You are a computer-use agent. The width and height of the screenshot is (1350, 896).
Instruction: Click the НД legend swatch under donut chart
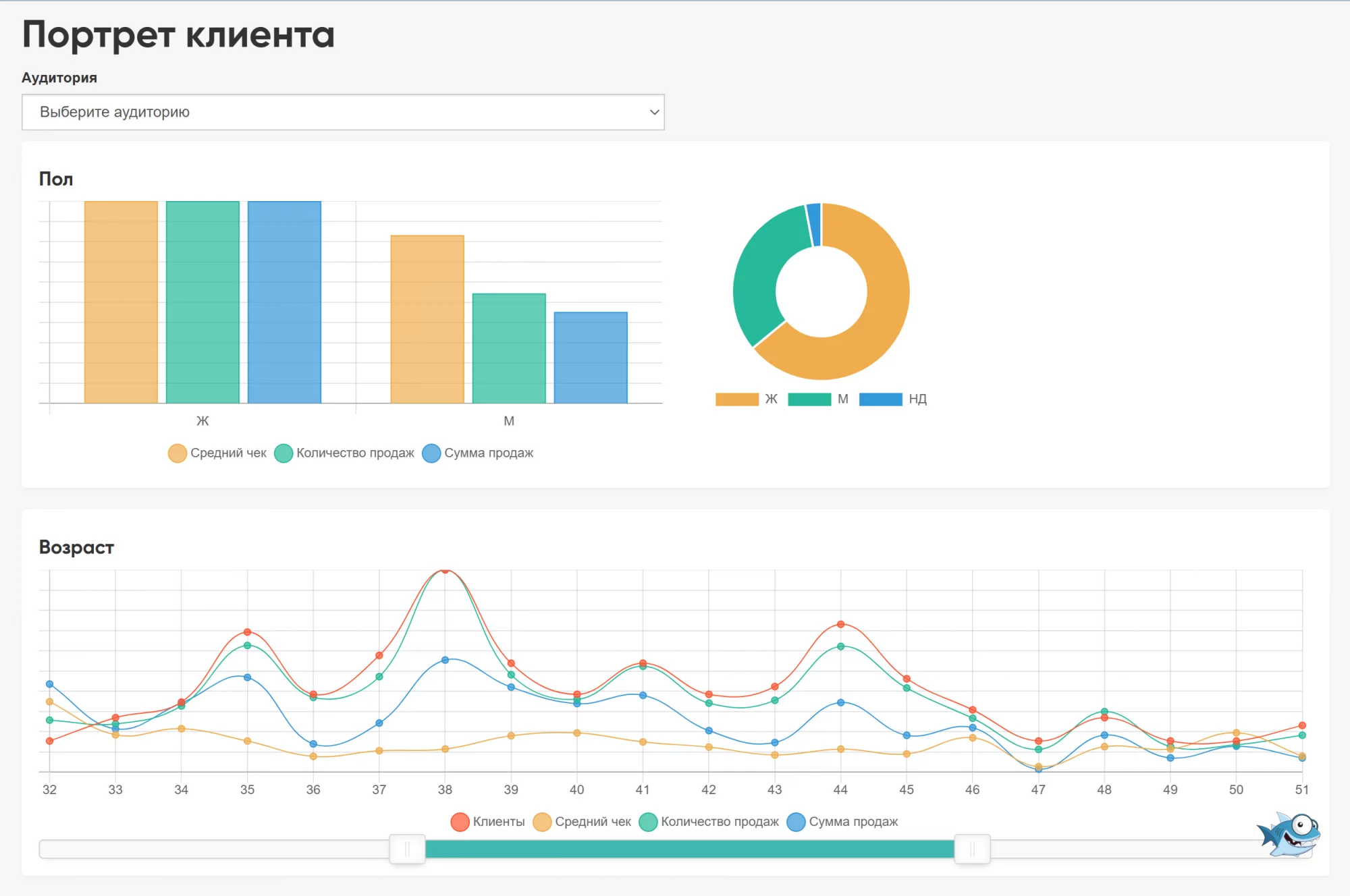pyautogui.click(x=880, y=399)
